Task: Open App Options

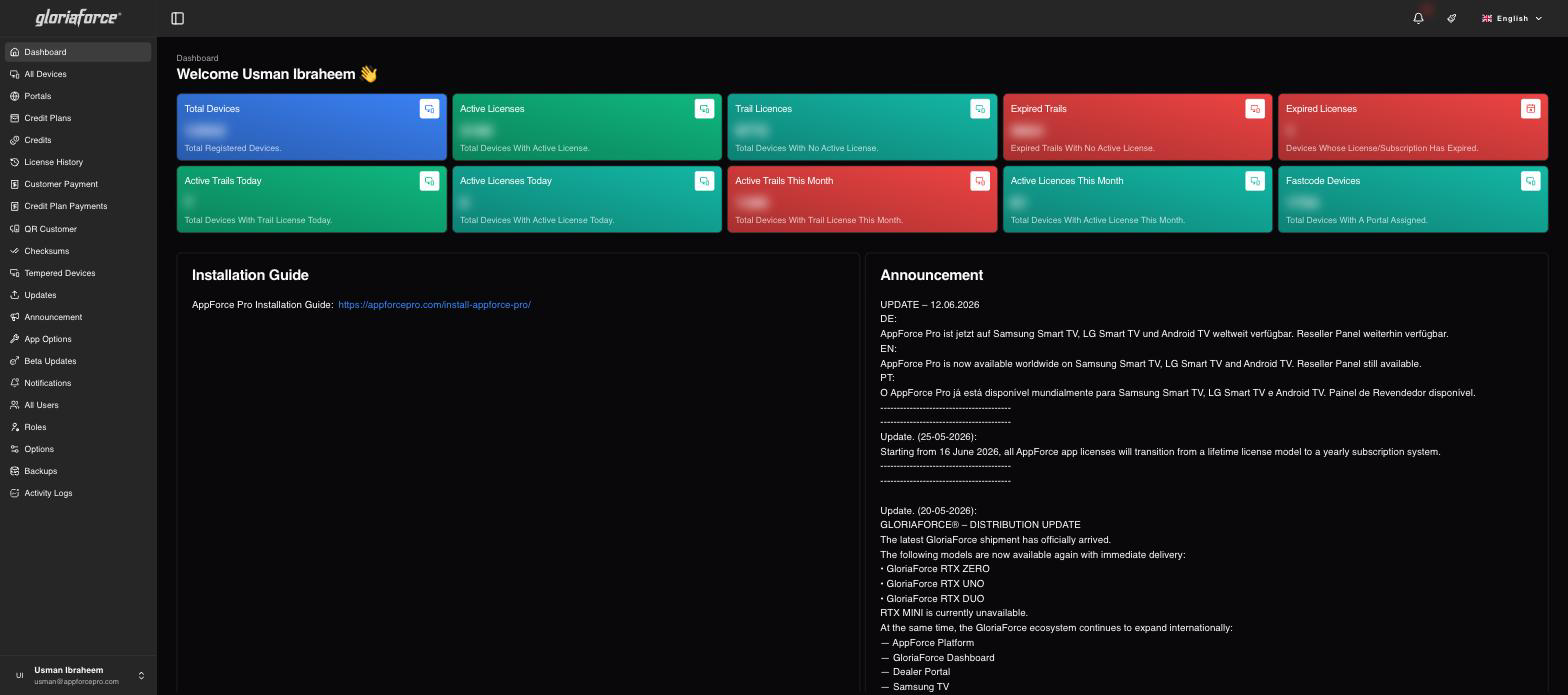Action: [x=78, y=339]
